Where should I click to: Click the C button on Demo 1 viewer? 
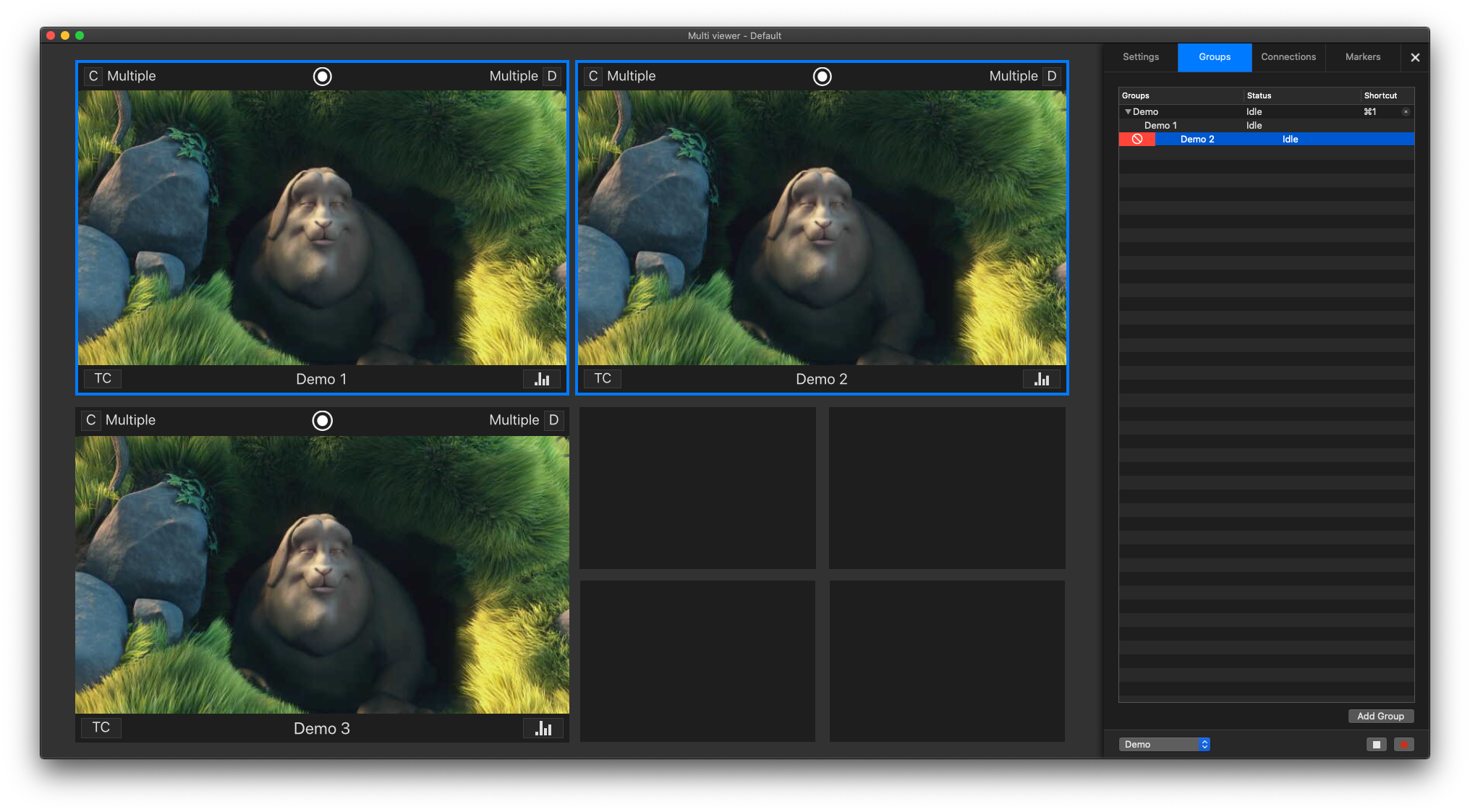(93, 76)
